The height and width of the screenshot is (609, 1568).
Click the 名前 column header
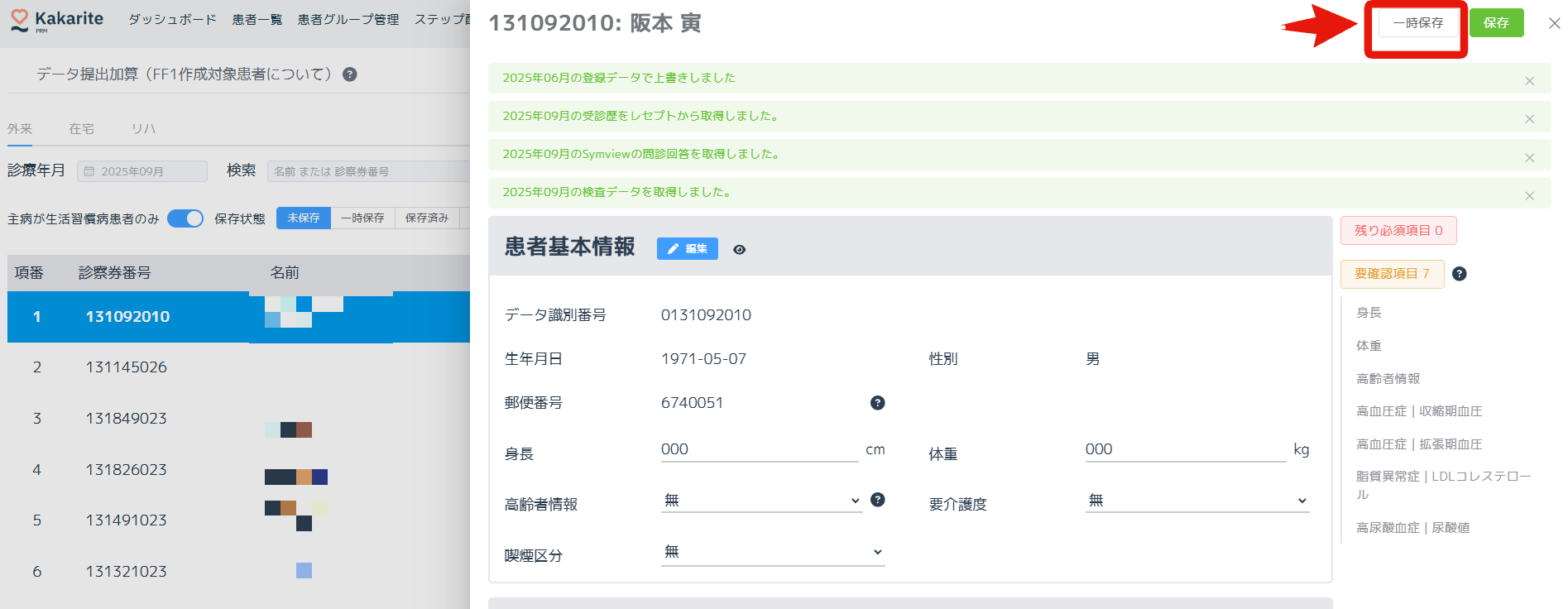pos(285,273)
